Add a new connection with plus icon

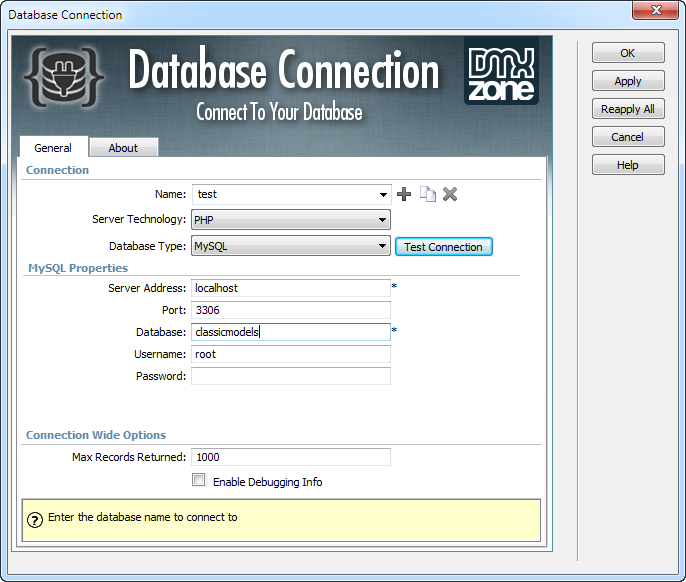(404, 194)
